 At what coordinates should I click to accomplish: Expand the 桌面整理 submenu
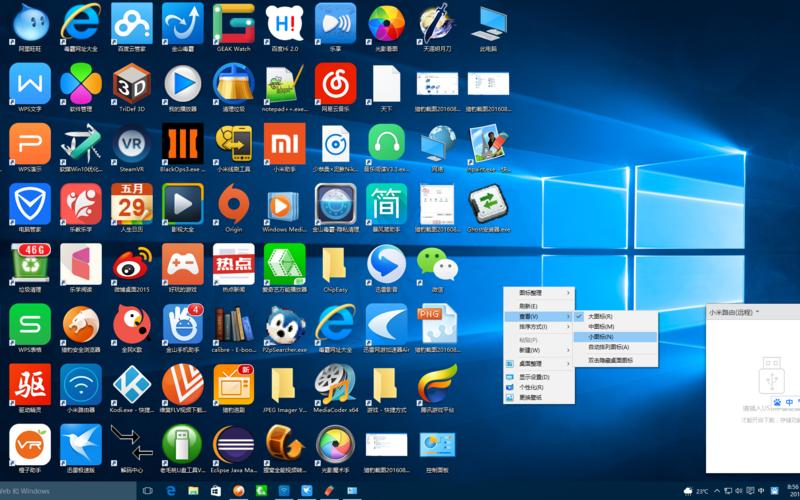pos(539,364)
